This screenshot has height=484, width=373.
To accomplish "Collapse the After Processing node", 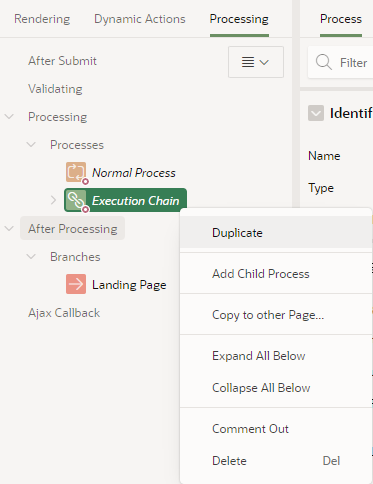I will (9, 229).
